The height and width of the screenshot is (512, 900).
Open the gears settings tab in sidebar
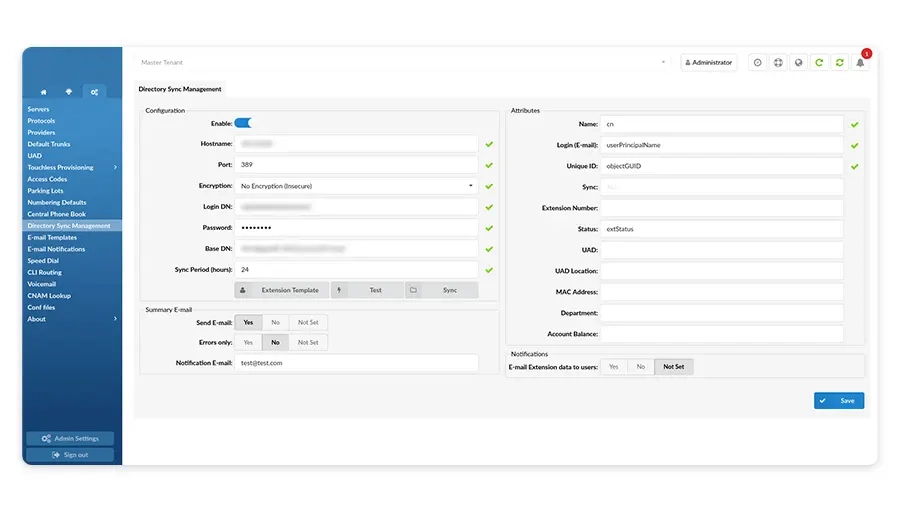click(x=94, y=92)
